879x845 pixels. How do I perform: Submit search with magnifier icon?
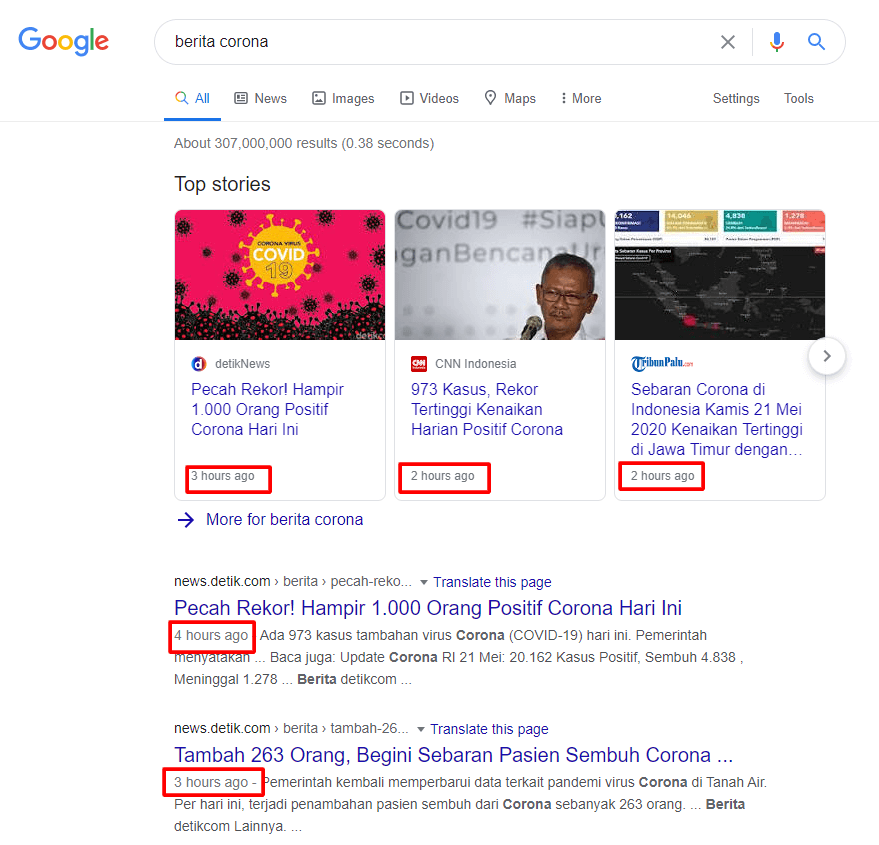tap(816, 41)
